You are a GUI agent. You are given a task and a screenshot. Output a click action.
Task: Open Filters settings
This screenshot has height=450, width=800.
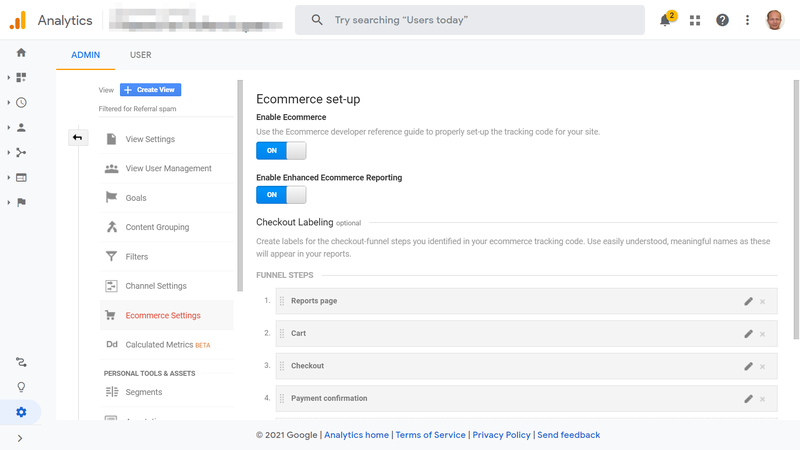pos(166,257)
